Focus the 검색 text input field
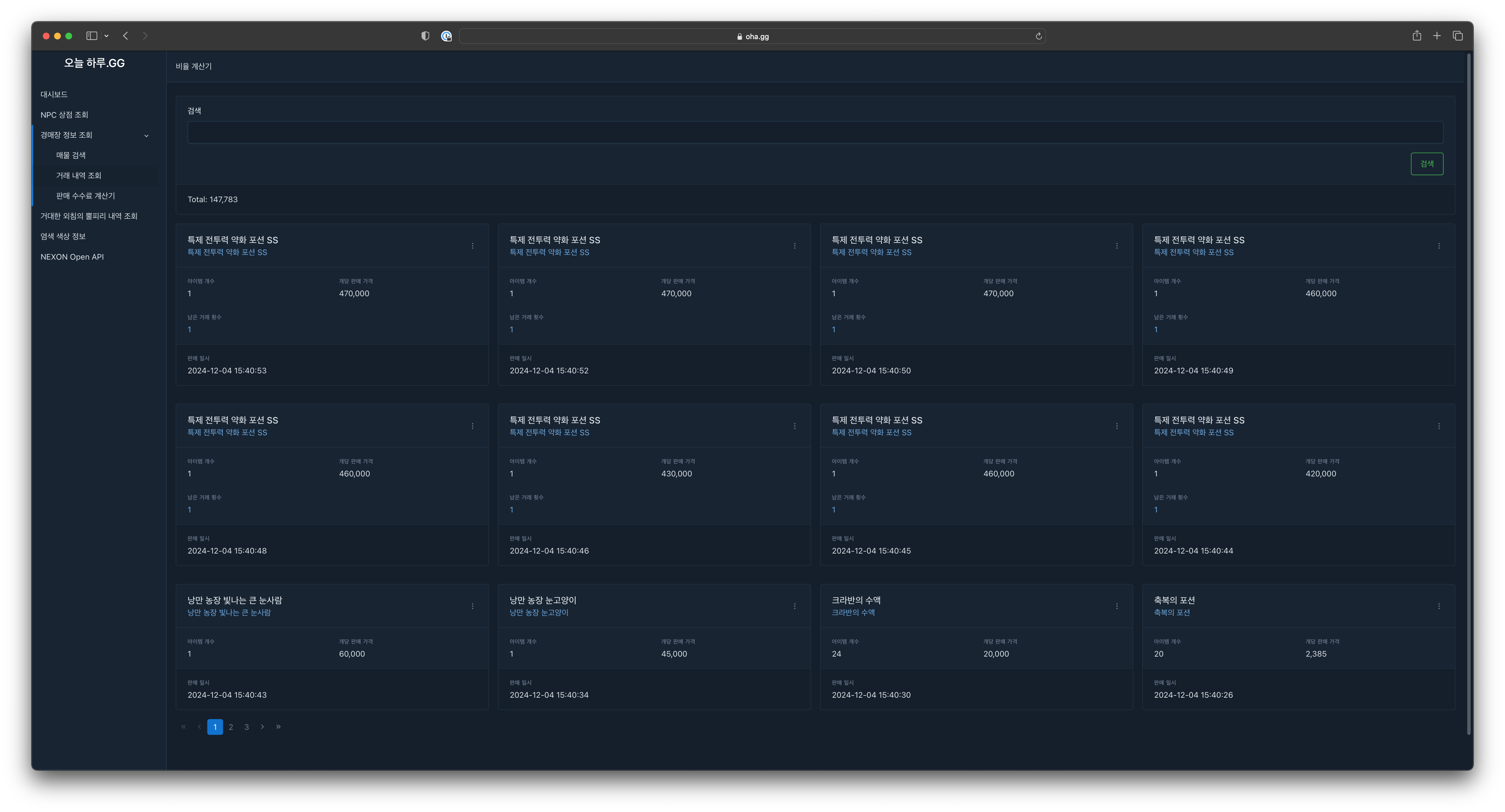The width and height of the screenshot is (1505, 812). pos(814,133)
